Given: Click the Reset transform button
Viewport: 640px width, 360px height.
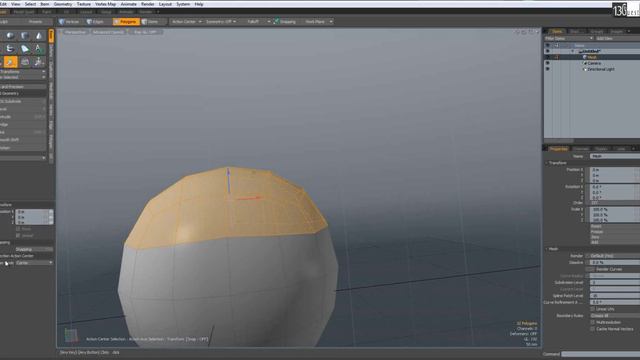Looking at the screenshot, I should coord(615,226).
